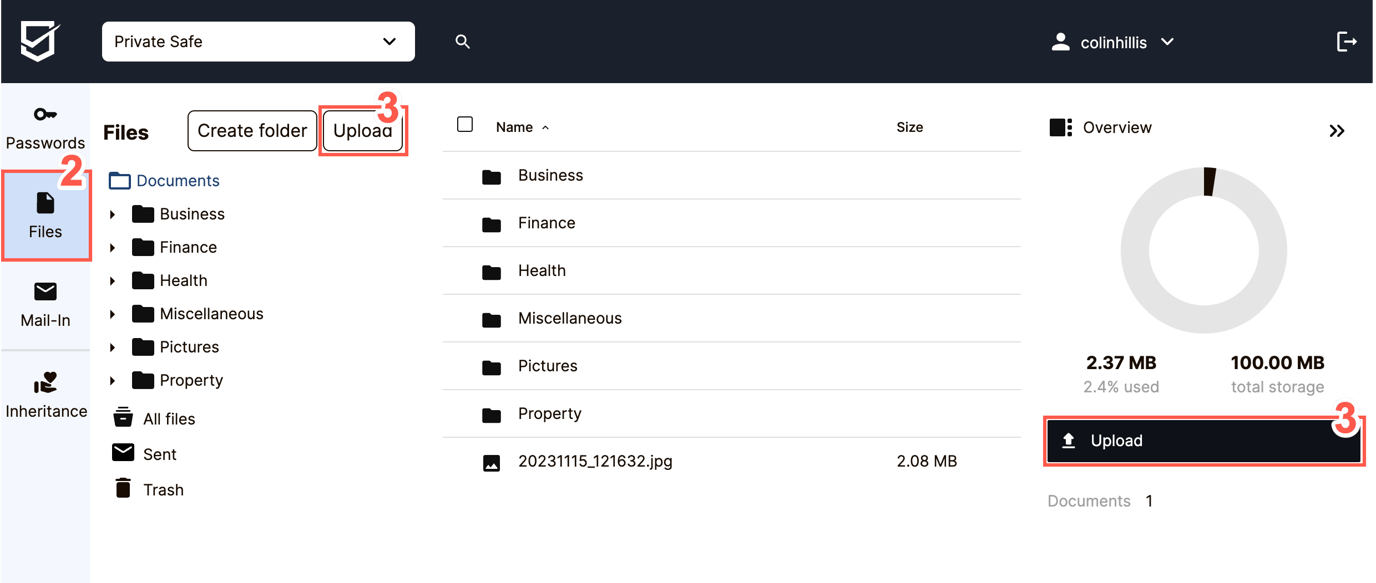Check the select-all checkbox above the file list
Image resolution: width=1376 pixels, height=583 pixels.
click(465, 123)
